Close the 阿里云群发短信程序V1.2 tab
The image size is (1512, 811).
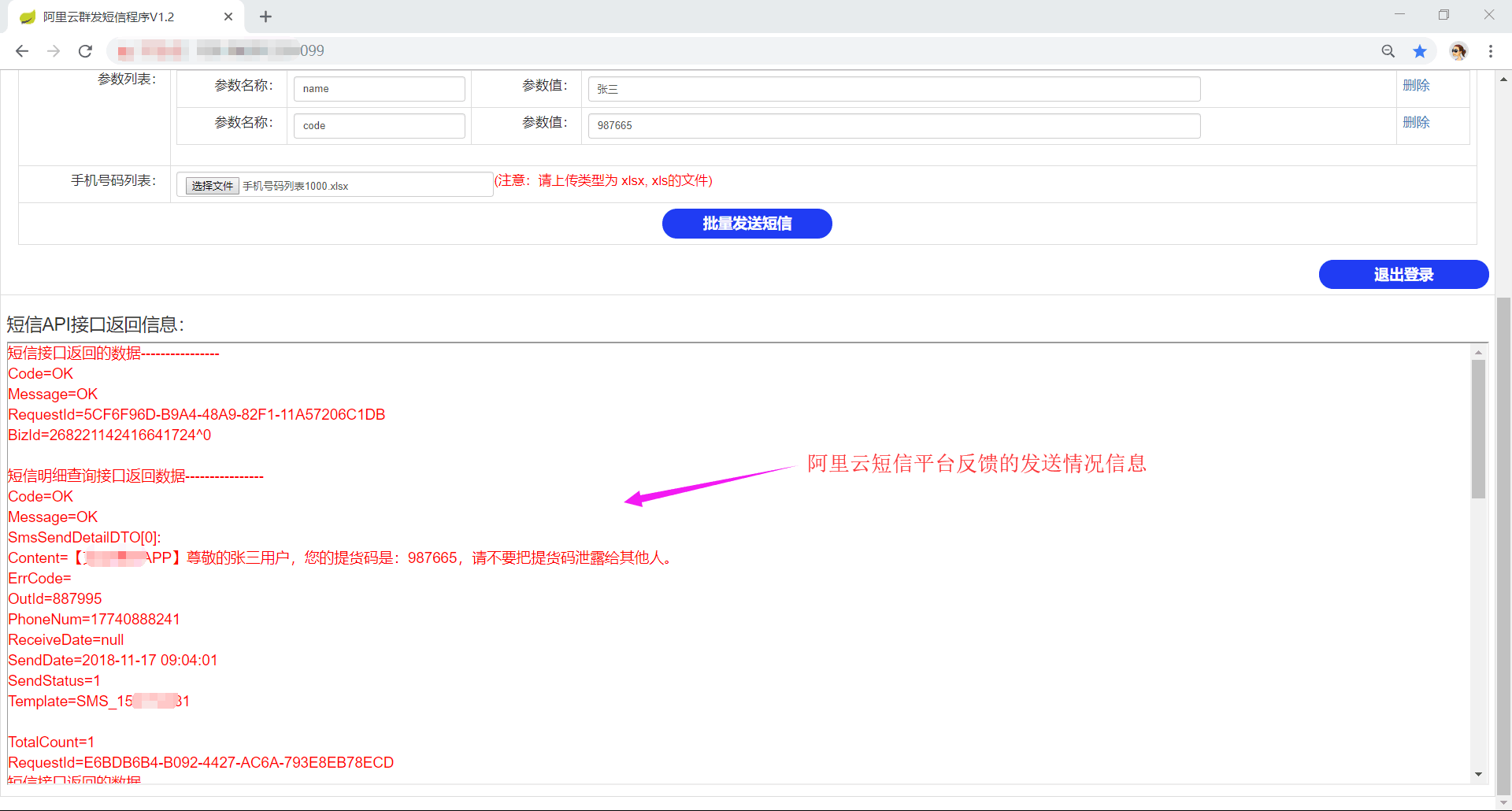point(228,17)
